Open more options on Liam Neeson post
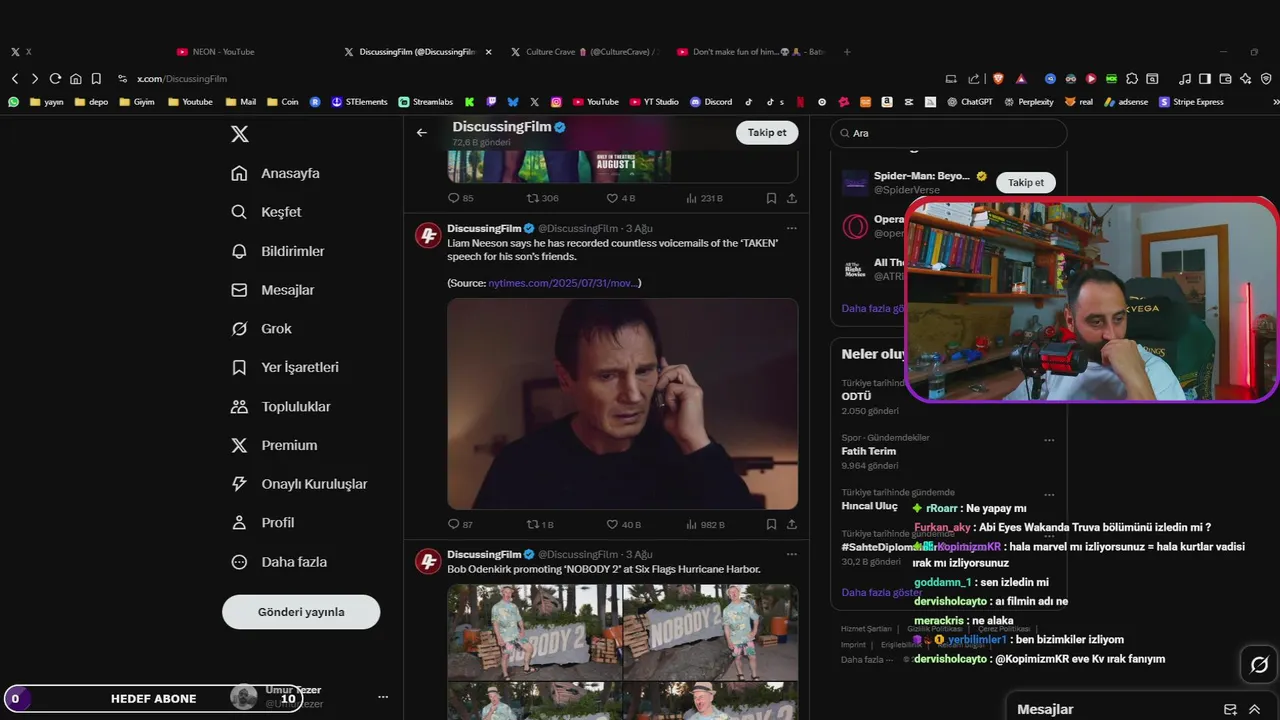 point(791,228)
